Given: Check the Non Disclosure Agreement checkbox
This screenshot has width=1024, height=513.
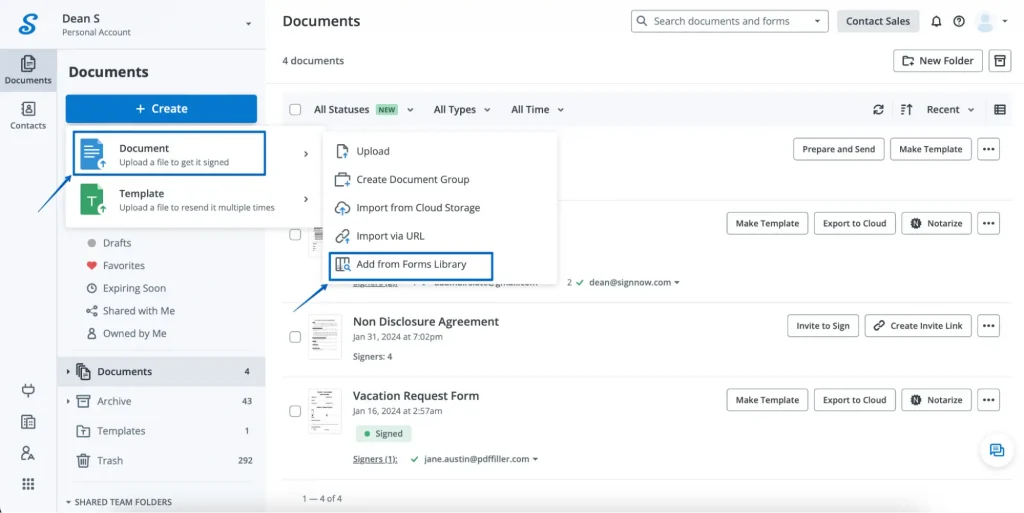Looking at the screenshot, I should tap(295, 337).
